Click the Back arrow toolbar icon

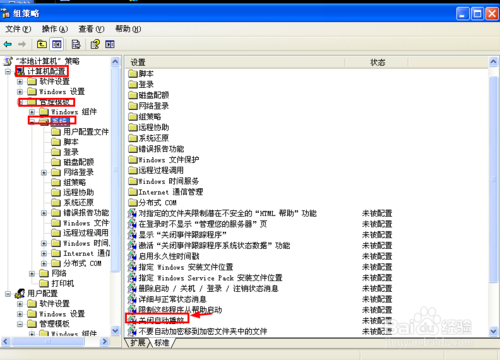pos(8,44)
